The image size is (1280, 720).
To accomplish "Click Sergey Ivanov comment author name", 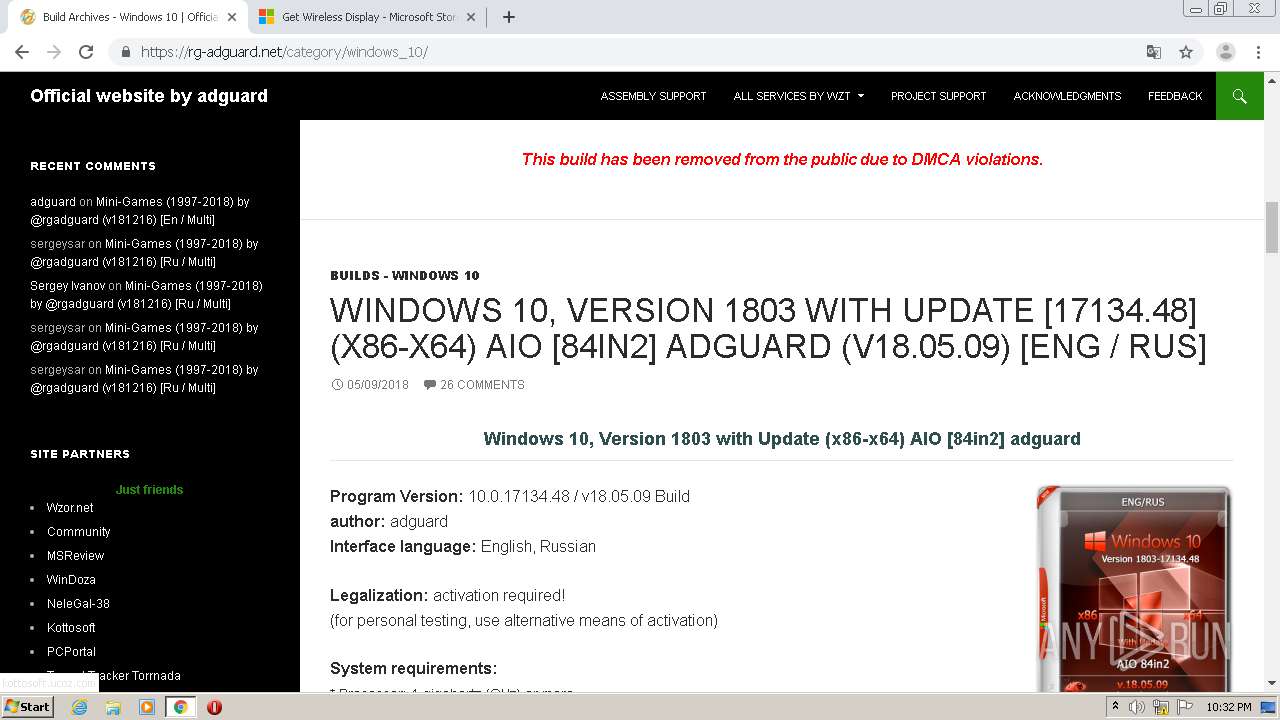I will (67, 286).
